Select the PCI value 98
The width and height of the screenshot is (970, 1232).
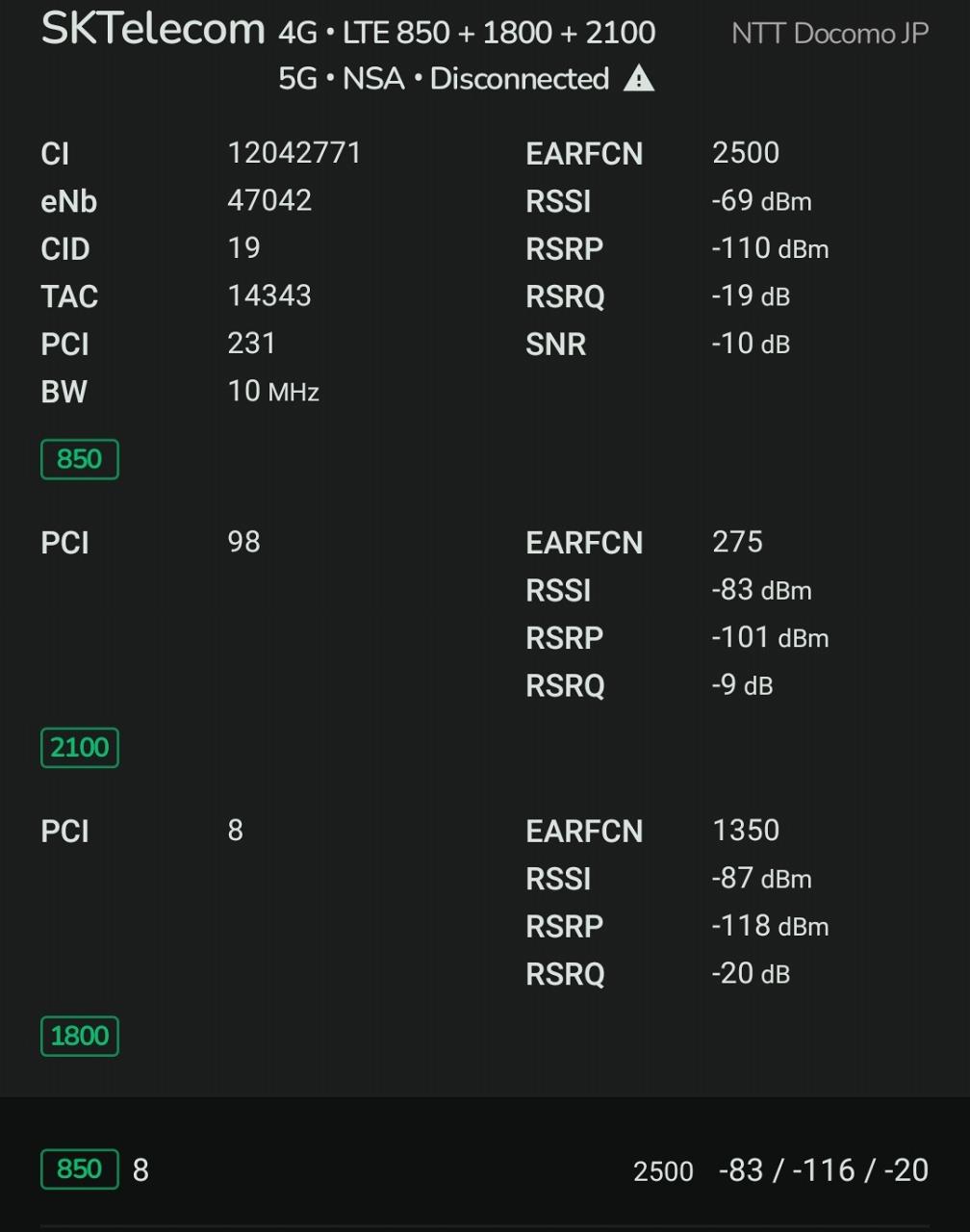point(244,542)
